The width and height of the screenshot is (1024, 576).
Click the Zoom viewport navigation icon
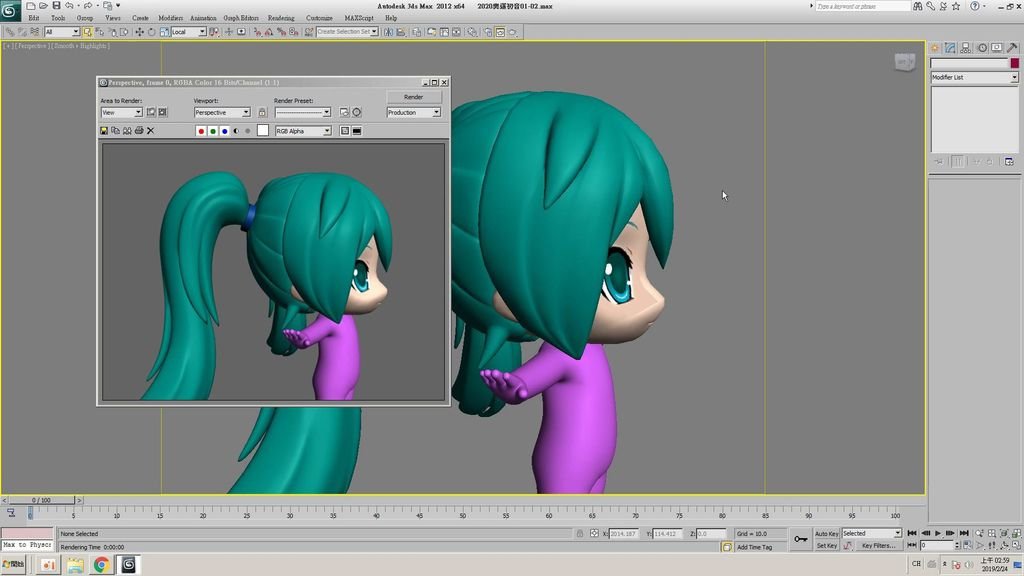(979, 534)
